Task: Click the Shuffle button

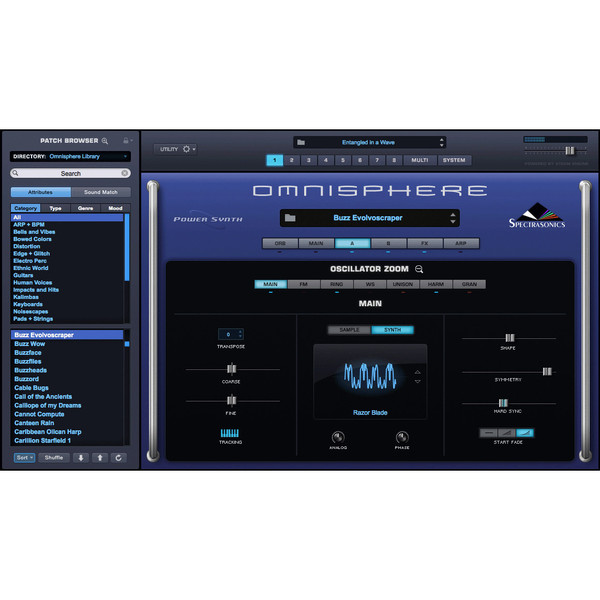Action: pyautogui.click(x=54, y=458)
